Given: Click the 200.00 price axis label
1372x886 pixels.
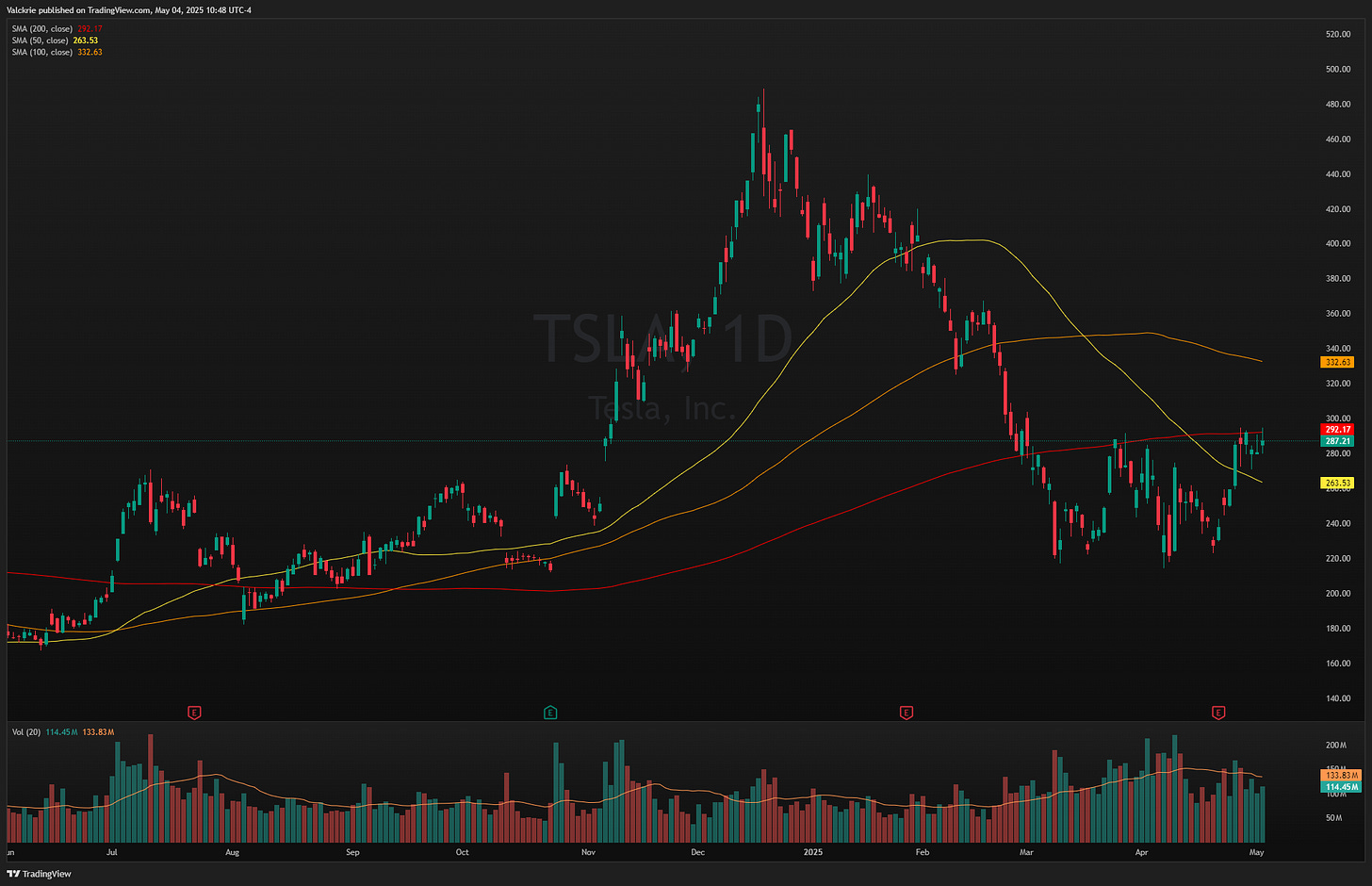Looking at the screenshot, I should 1338,594.
